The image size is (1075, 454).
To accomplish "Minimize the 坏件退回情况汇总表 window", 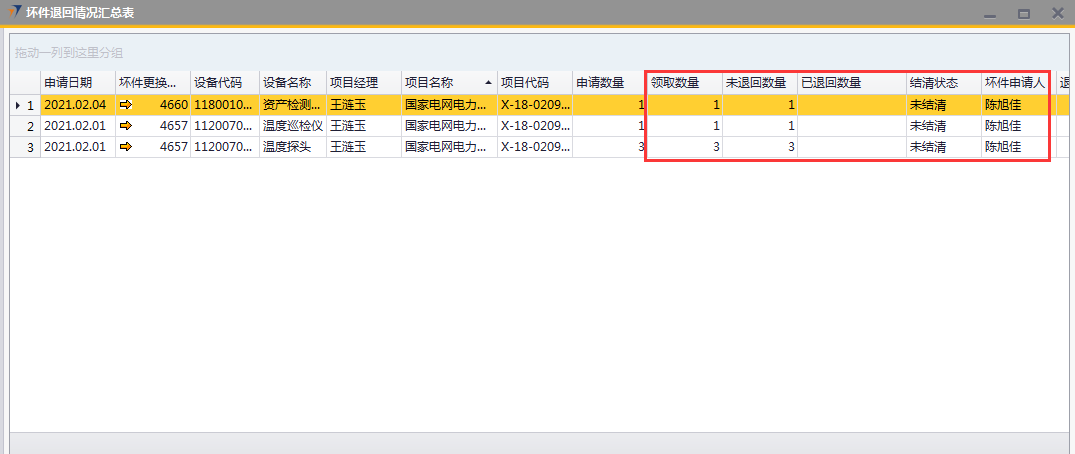I will [989, 13].
